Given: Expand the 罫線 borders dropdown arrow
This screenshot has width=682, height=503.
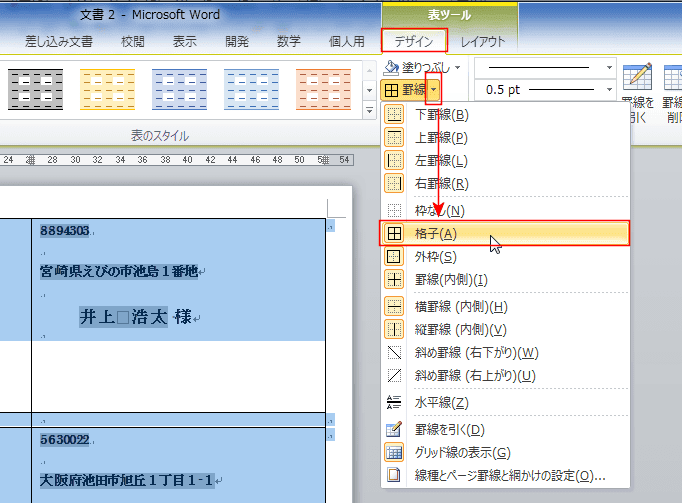Looking at the screenshot, I should tap(433, 90).
